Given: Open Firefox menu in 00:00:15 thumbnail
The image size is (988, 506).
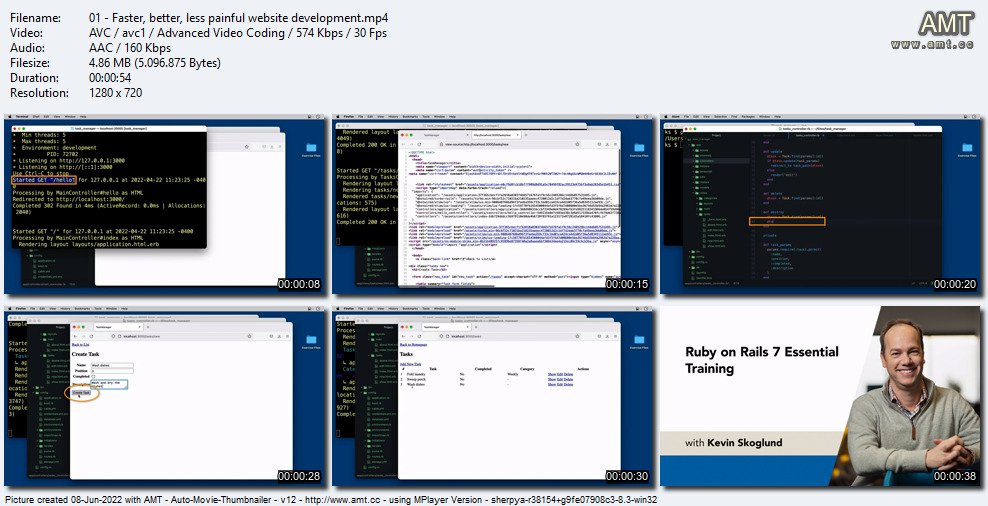Looking at the screenshot, I should pyautogui.click(x=348, y=117).
